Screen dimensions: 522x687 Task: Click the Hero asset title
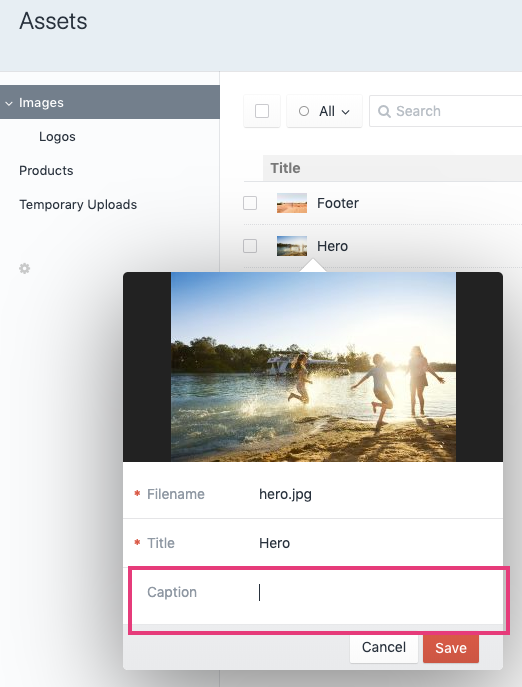(x=333, y=246)
